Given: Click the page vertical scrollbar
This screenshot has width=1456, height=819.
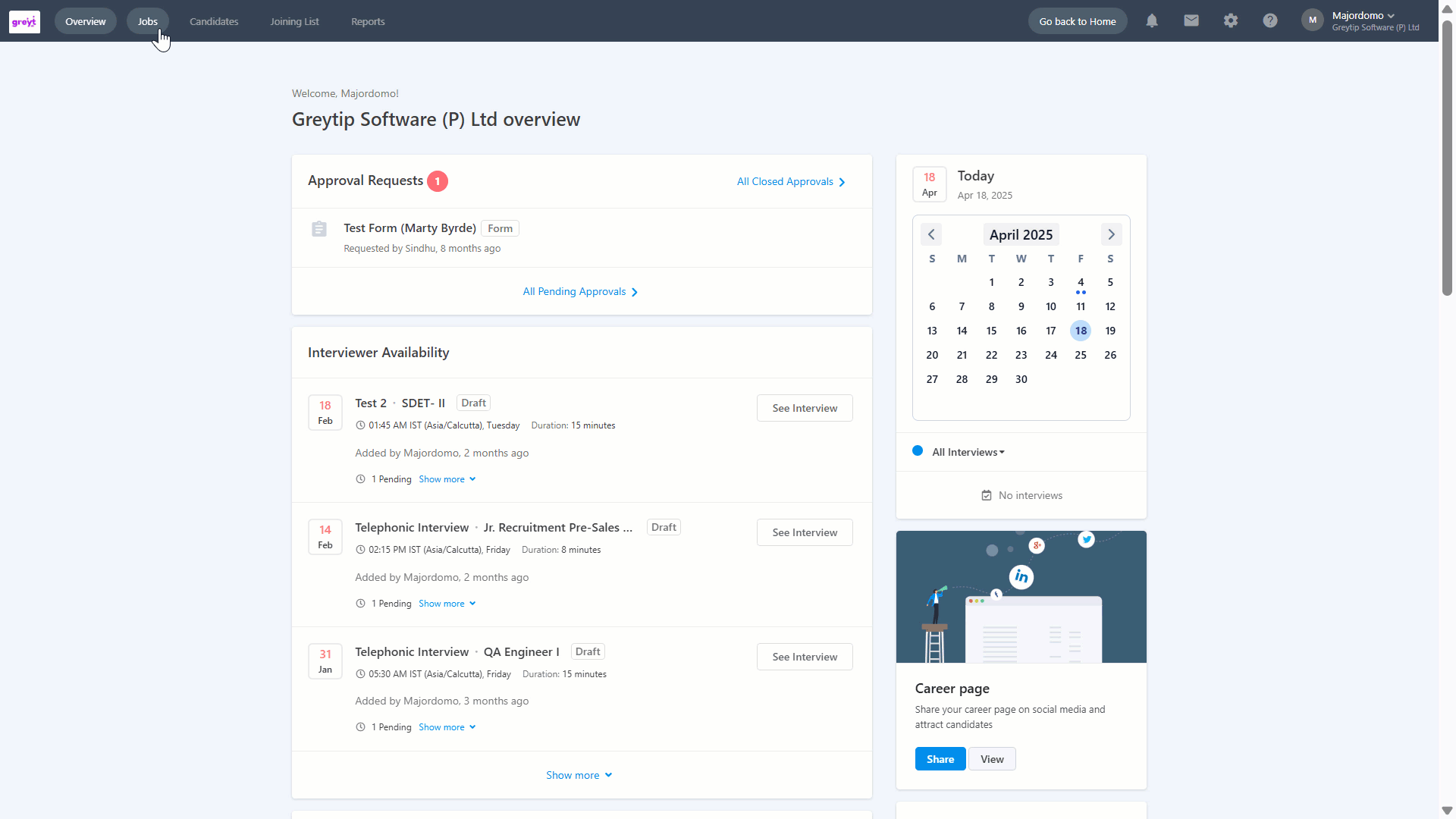Looking at the screenshot, I should [1447, 159].
